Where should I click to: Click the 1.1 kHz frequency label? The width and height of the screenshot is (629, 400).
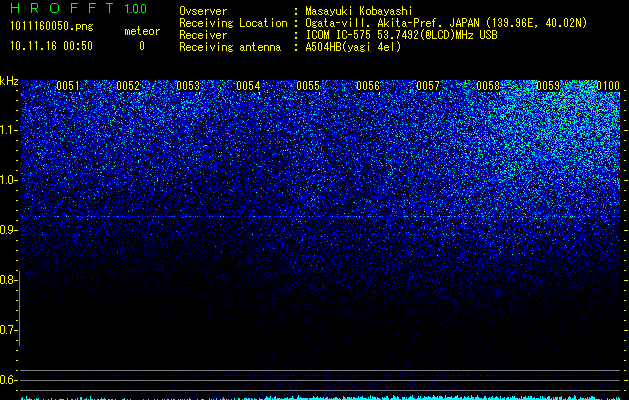click(x=7, y=130)
